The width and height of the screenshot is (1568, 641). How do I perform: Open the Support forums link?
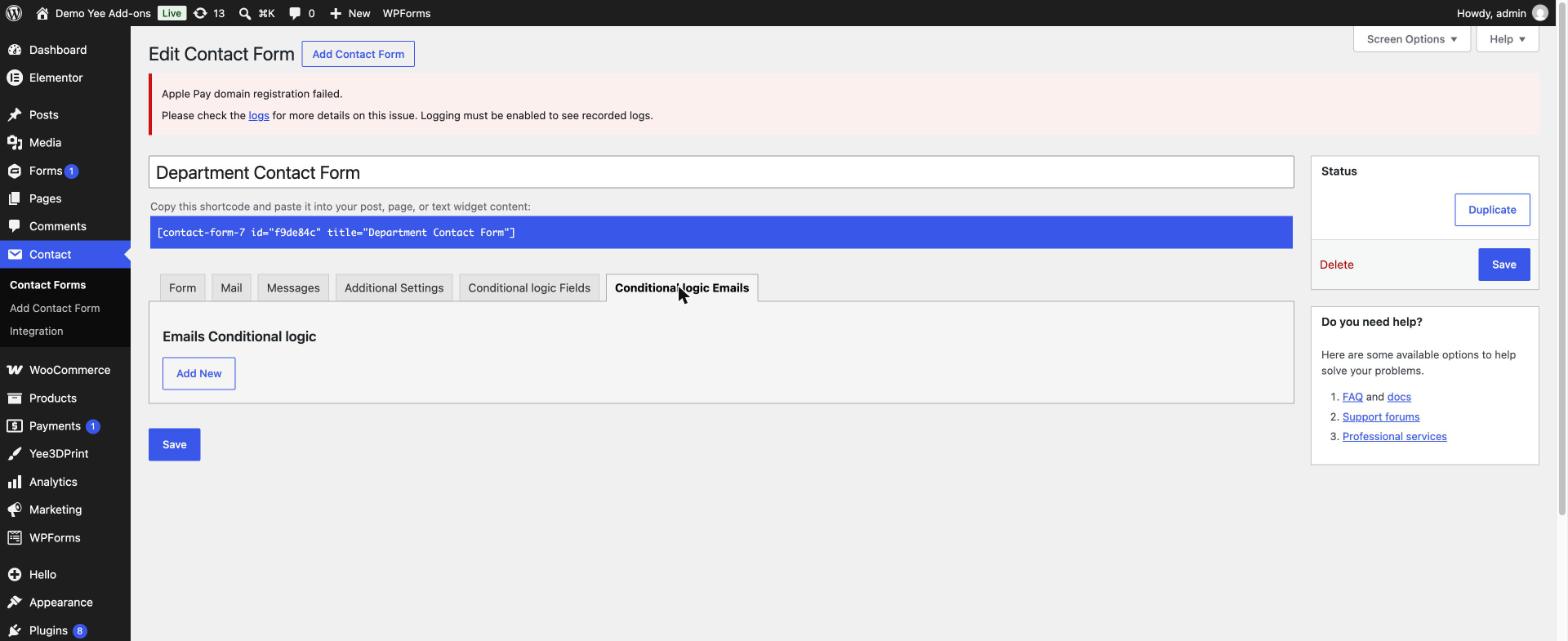[x=1381, y=417]
